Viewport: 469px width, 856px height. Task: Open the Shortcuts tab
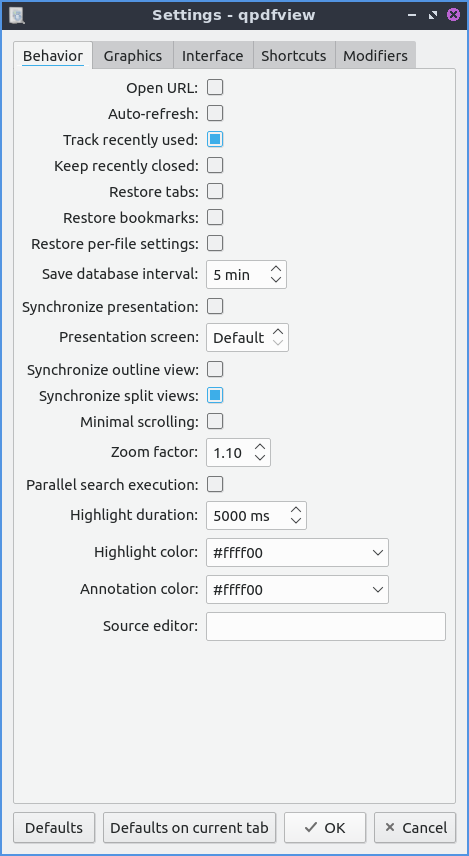294,56
